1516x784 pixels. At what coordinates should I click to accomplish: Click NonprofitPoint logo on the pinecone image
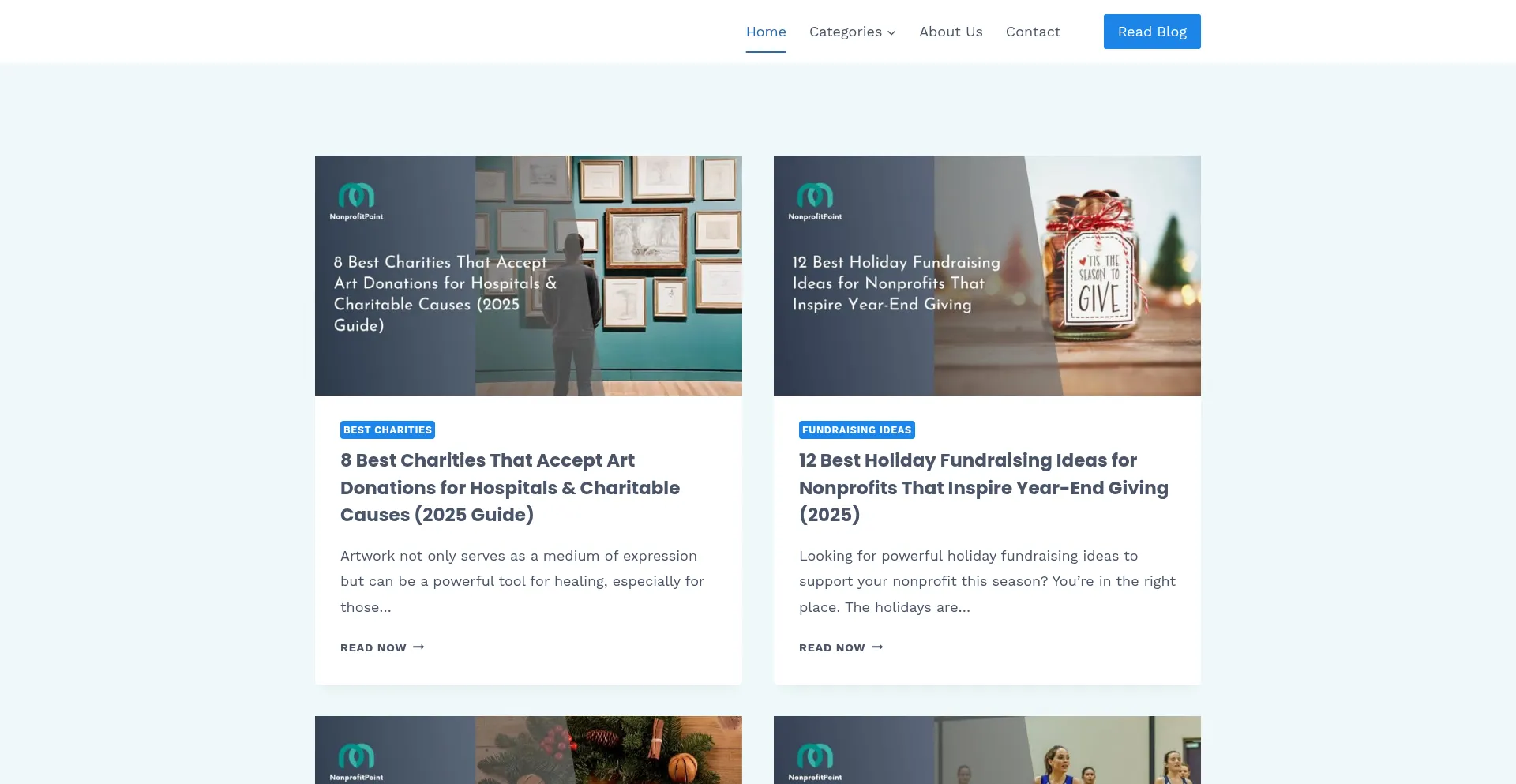tap(356, 762)
